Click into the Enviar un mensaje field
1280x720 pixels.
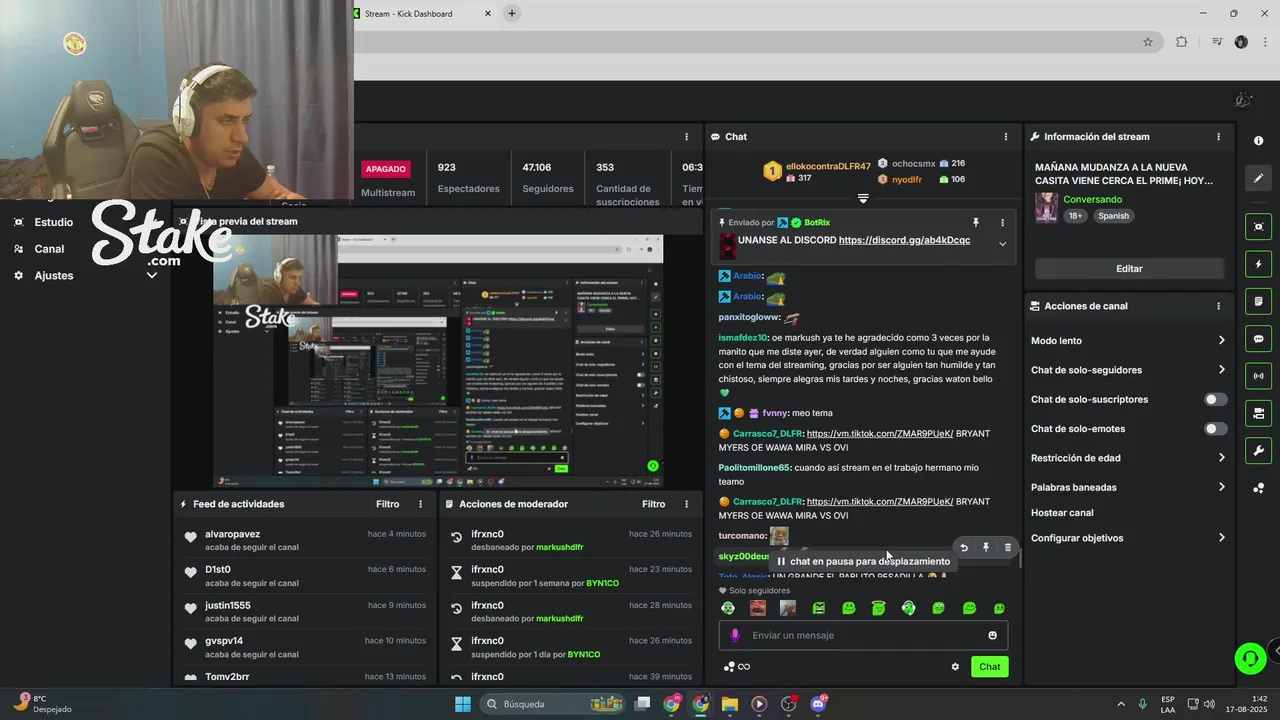tap(863, 635)
